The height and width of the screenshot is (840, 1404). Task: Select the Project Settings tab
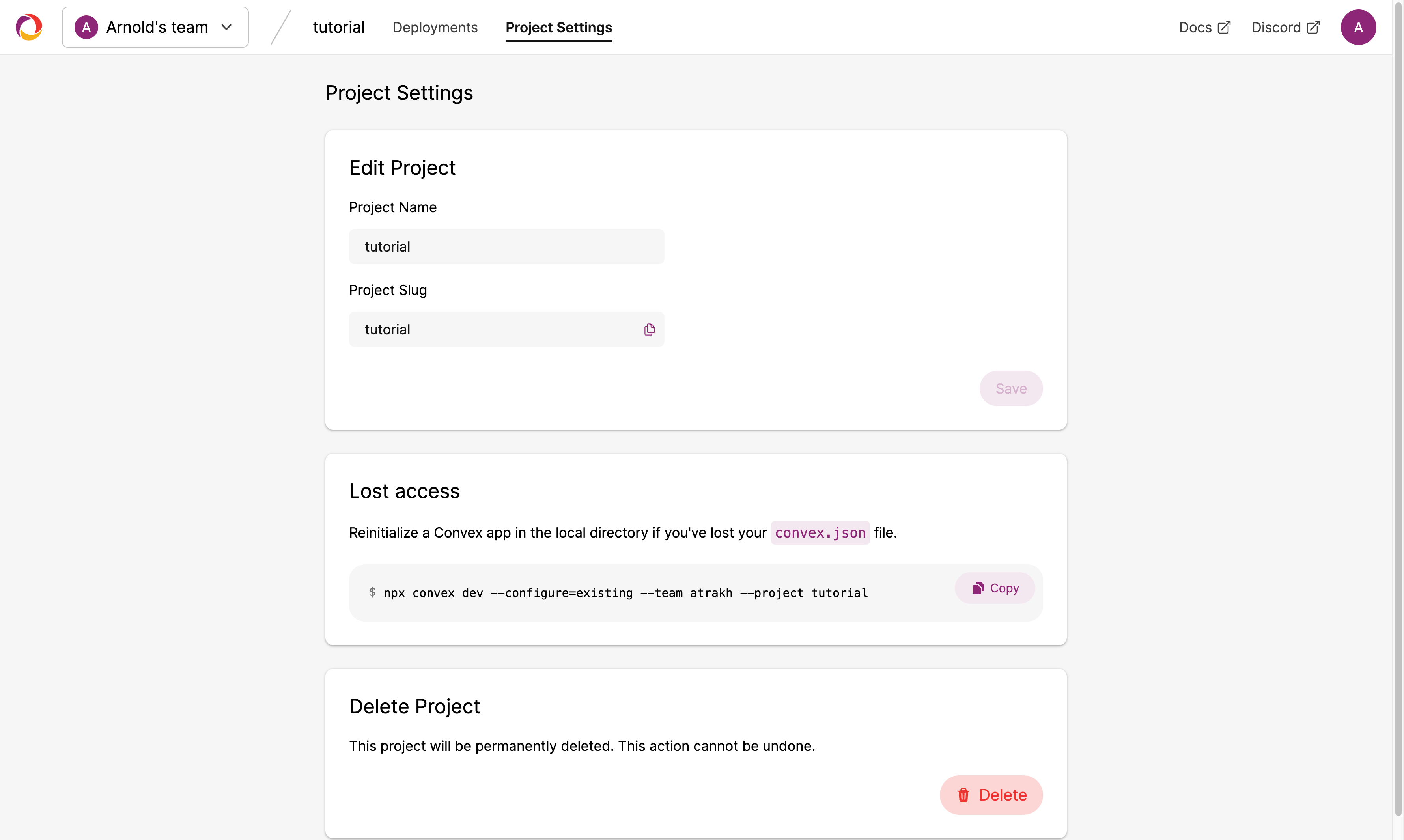[x=558, y=27]
